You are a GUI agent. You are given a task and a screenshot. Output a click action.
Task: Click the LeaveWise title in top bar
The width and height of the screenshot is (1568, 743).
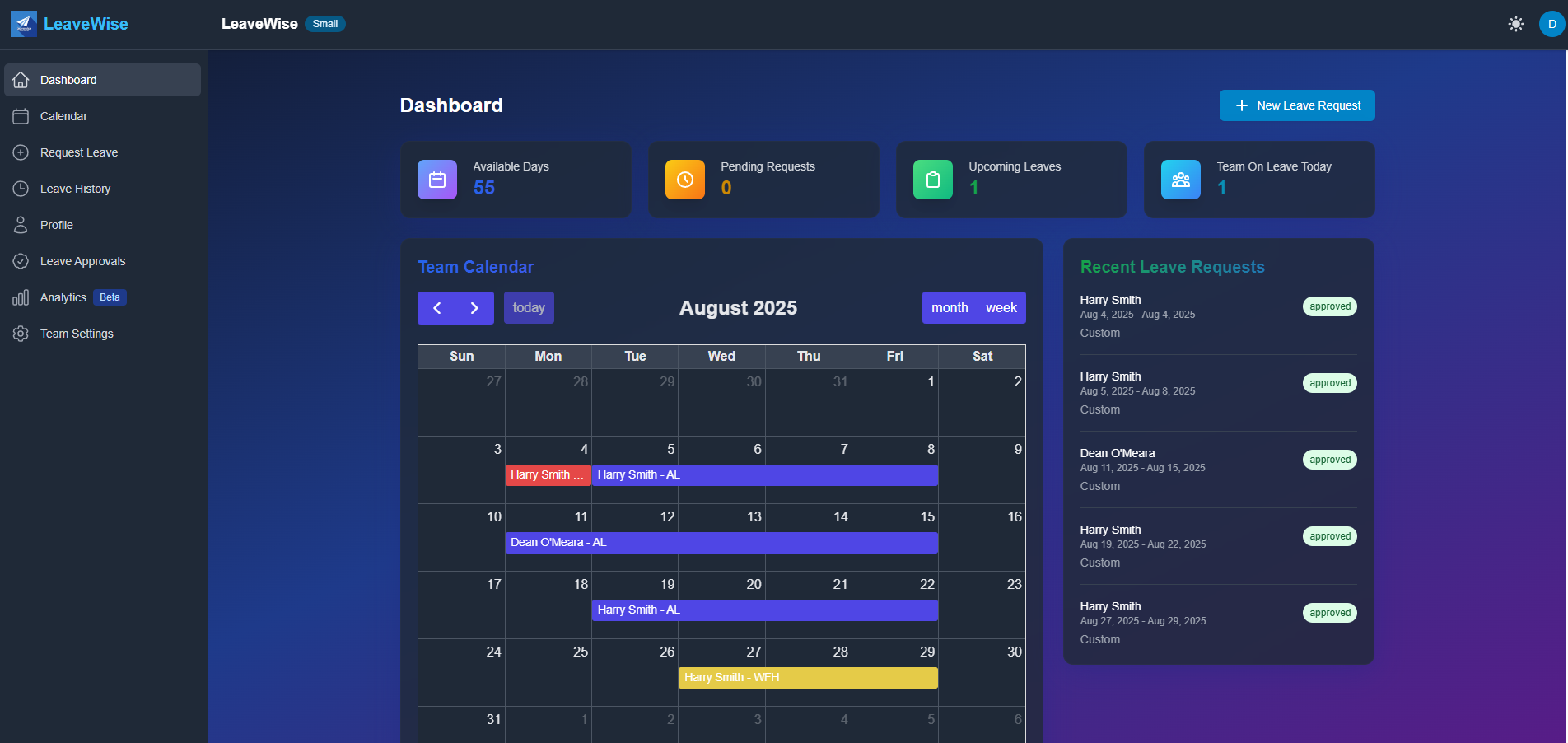pyautogui.click(x=259, y=24)
